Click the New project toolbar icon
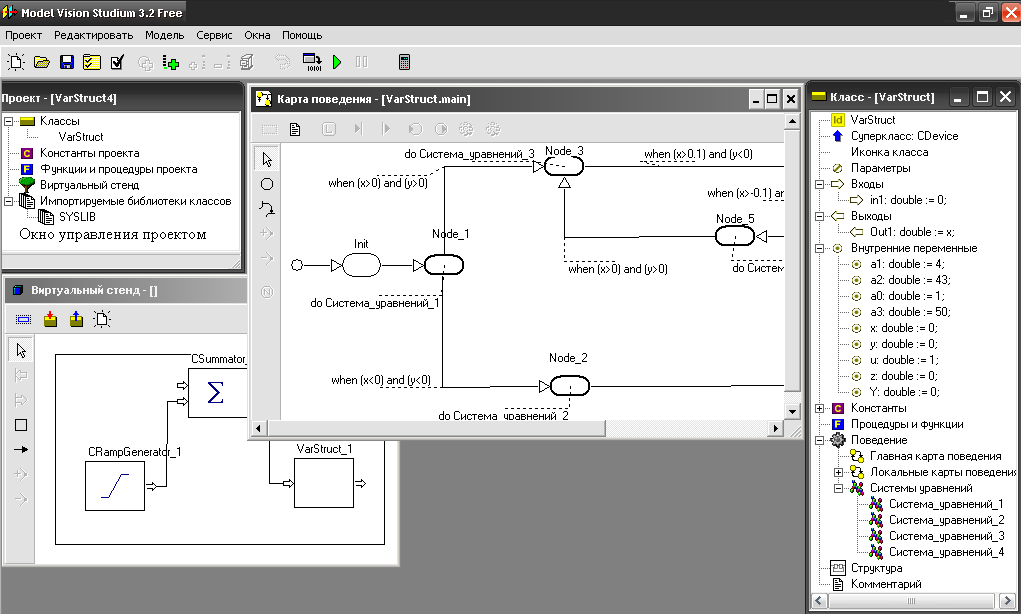This screenshot has height=614, width=1021. [16, 63]
